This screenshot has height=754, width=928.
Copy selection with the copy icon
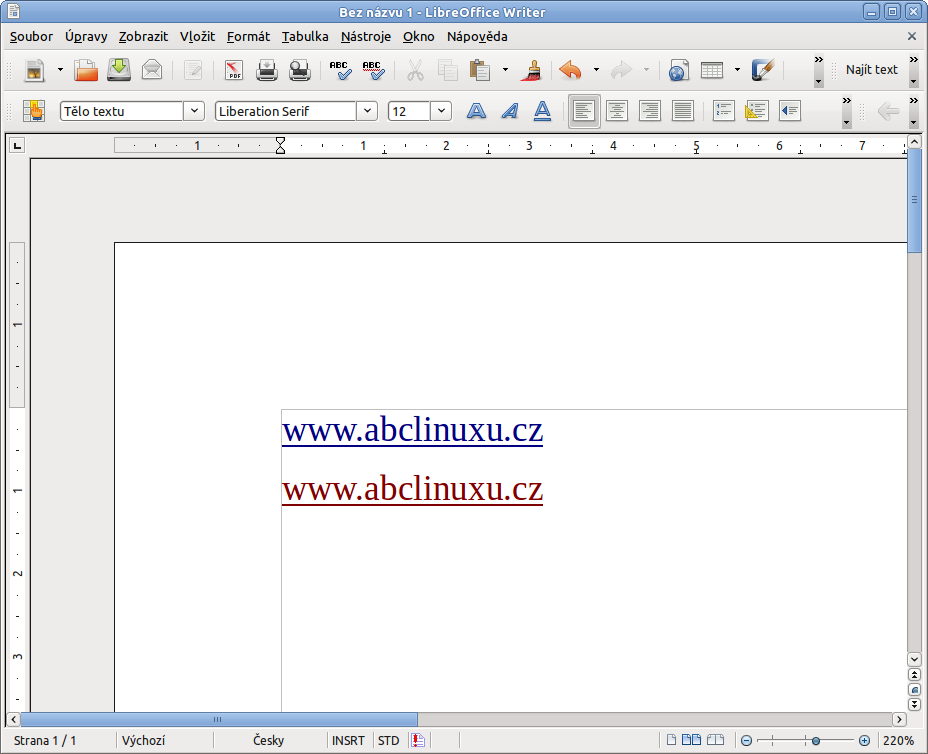tap(448, 70)
